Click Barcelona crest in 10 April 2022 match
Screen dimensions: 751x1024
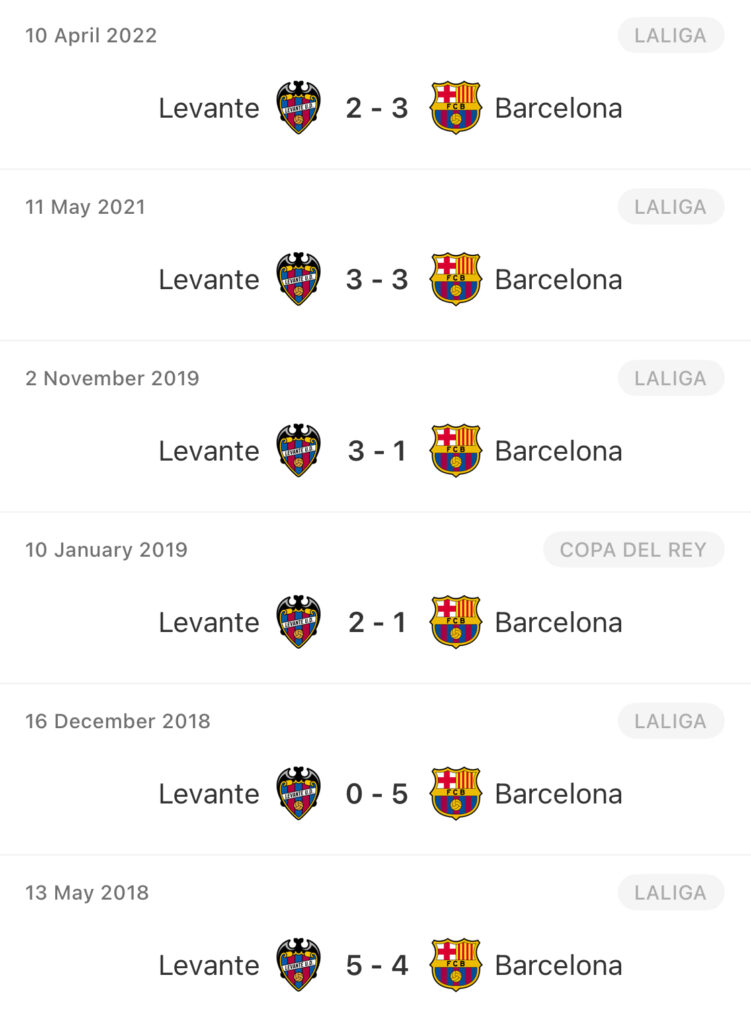pyautogui.click(x=456, y=108)
